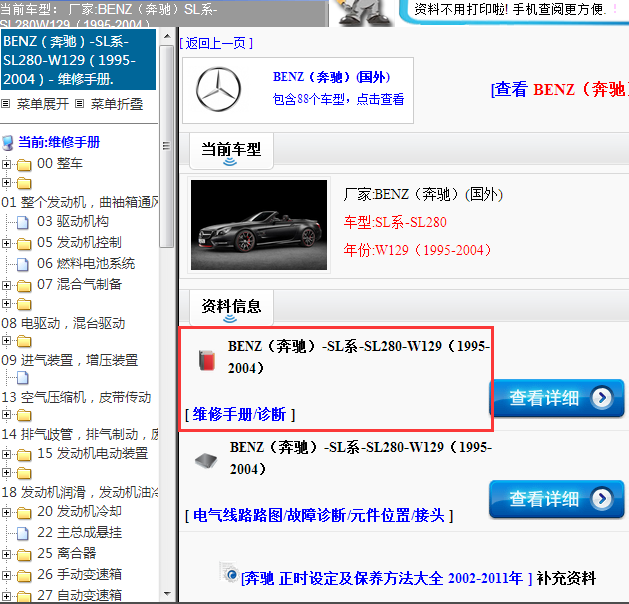Click the folder icon above 09 进气装置
The height and width of the screenshot is (604, 629).
[x=24, y=341]
